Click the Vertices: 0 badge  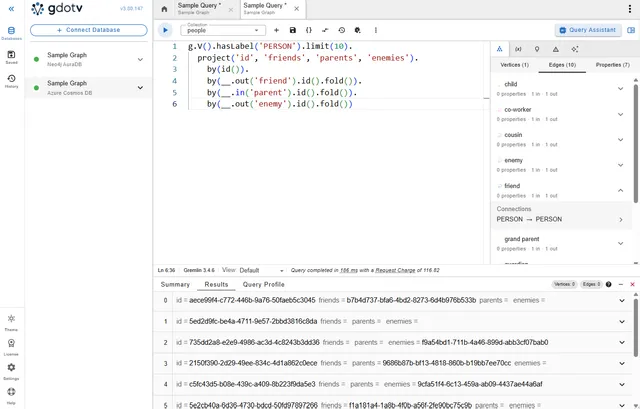tap(564, 284)
